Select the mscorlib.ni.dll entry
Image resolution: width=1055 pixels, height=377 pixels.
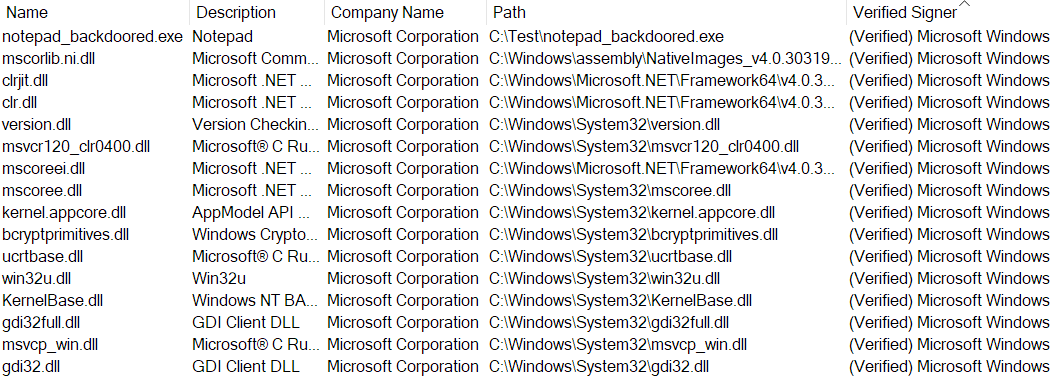(x=528, y=59)
